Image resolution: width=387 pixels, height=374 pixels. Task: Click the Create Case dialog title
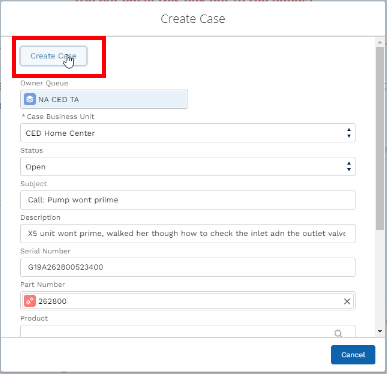pos(193,19)
